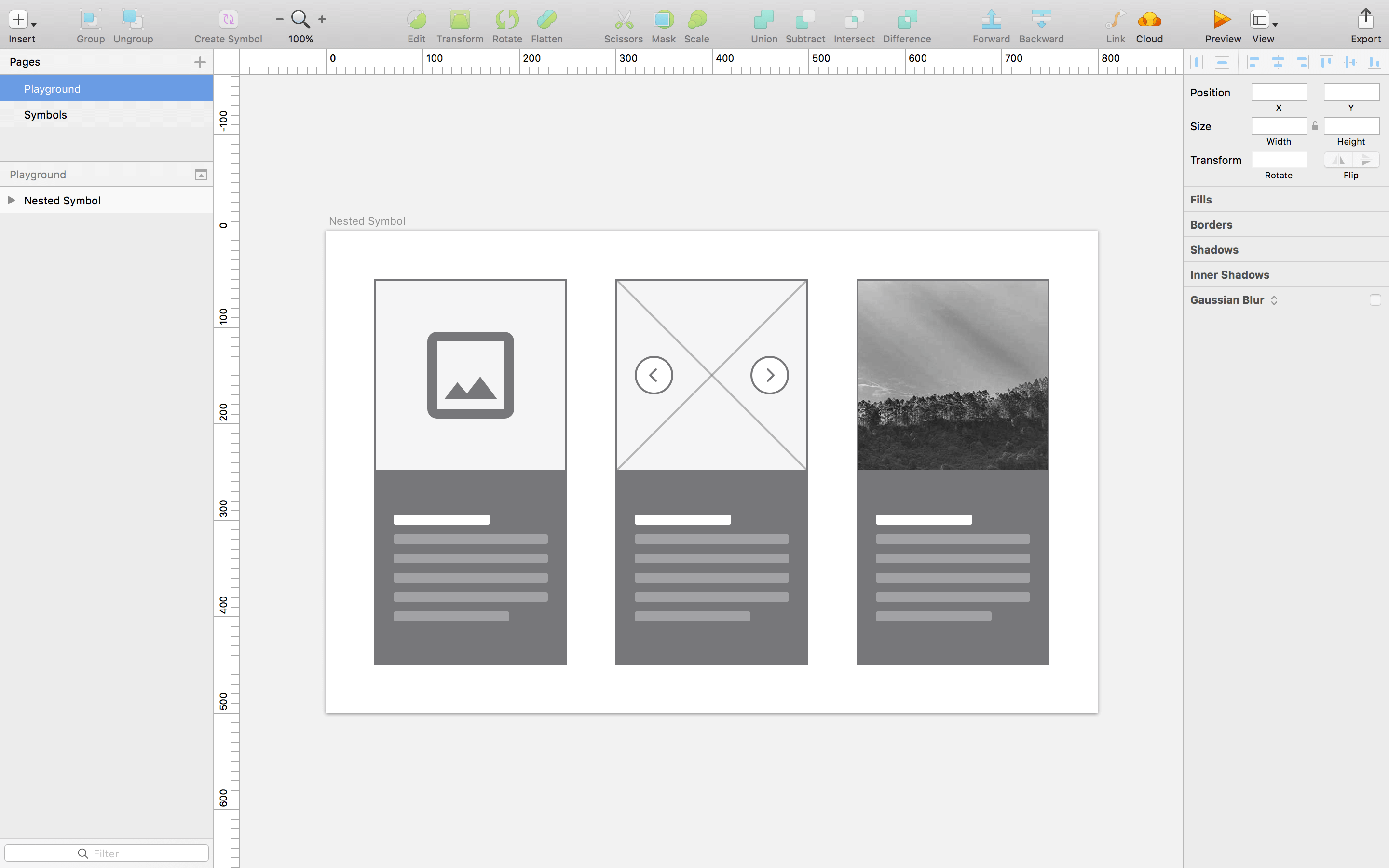Select the Union boolean operation tool
Image resolution: width=1389 pixels, height=868 pixels.
pos(764,25)
